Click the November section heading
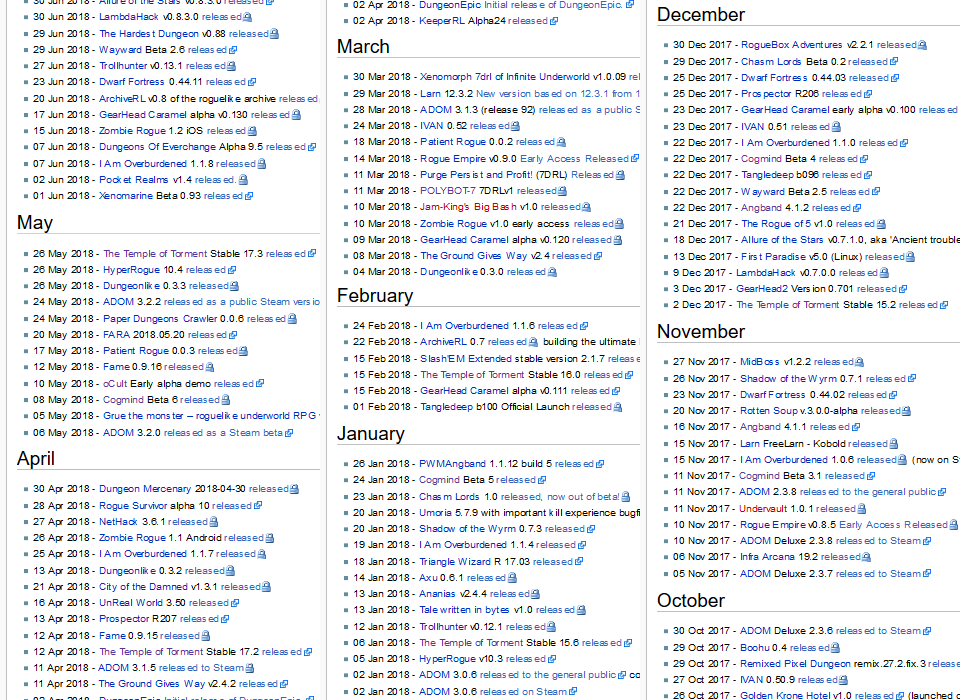This screenshot has height=700, width=960. click(x=700, y=332)
